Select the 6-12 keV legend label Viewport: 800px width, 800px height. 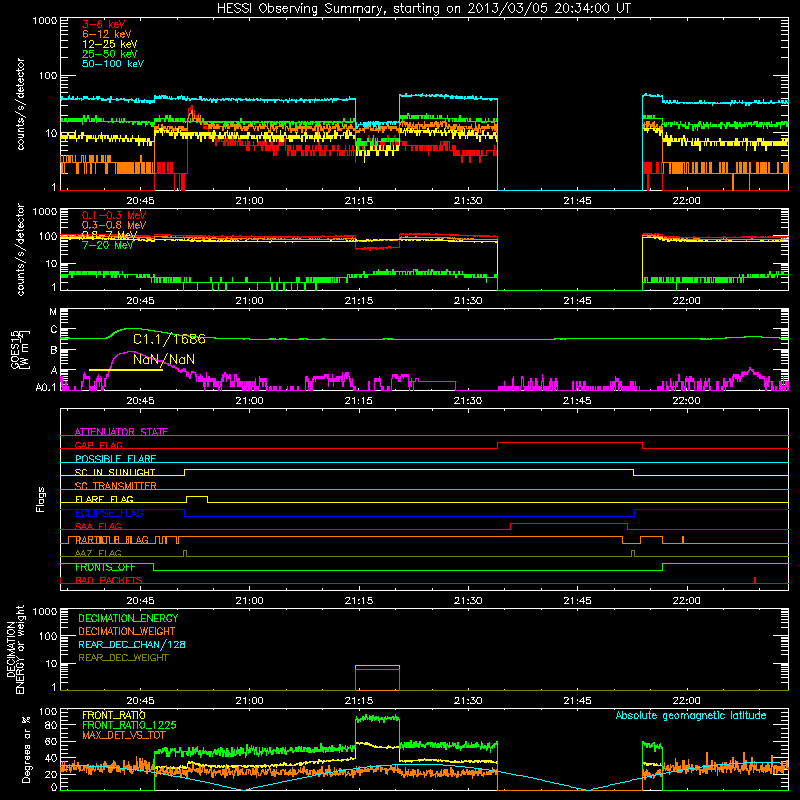(x=107, y=34)
